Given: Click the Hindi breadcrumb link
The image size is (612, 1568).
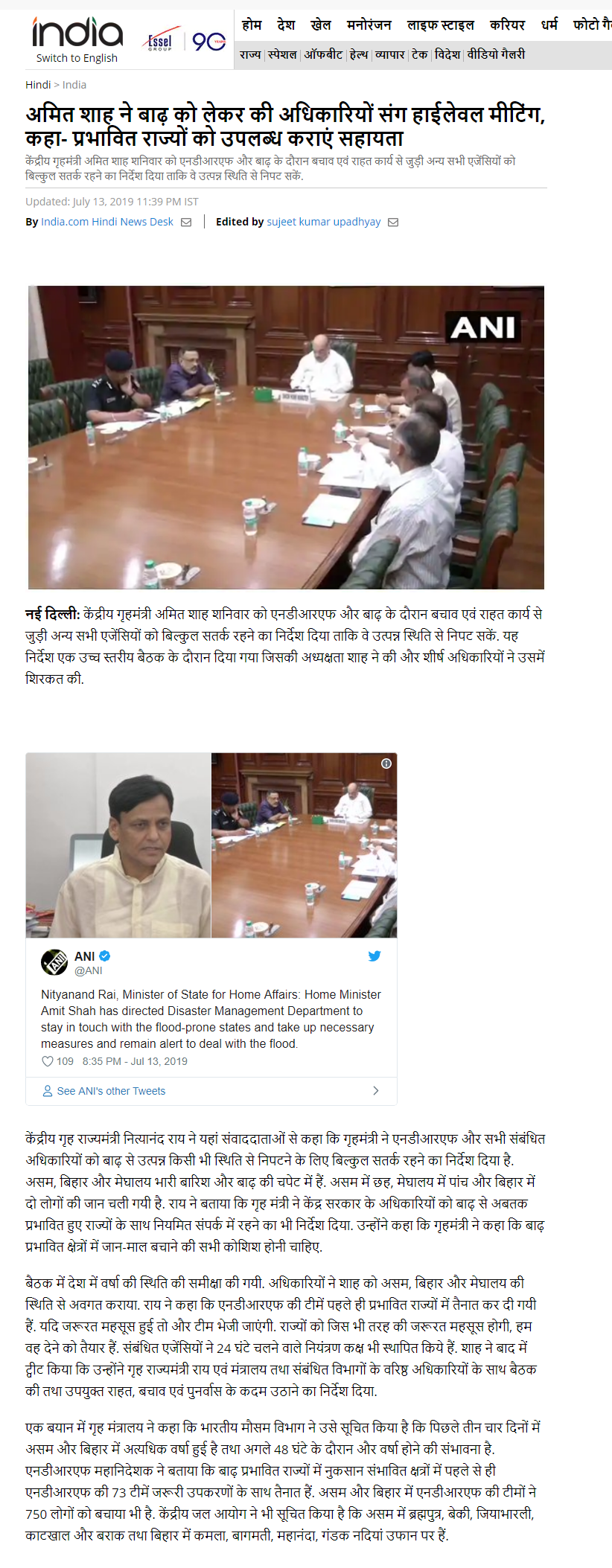Looking at the screenshot, I should tap(38, 85).
